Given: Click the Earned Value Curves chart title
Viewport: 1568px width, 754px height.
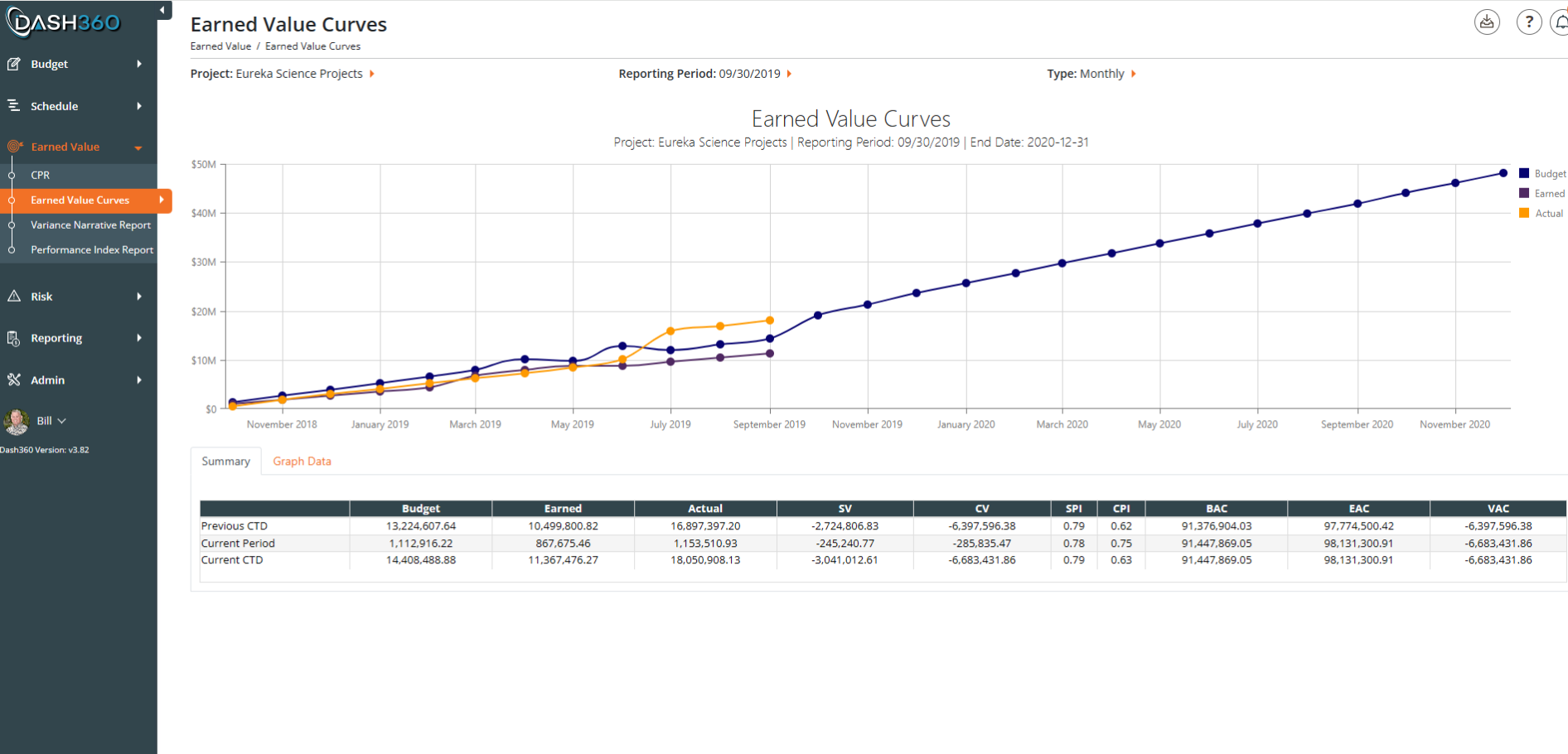Looking at the screenshot, I should point(851,119).
